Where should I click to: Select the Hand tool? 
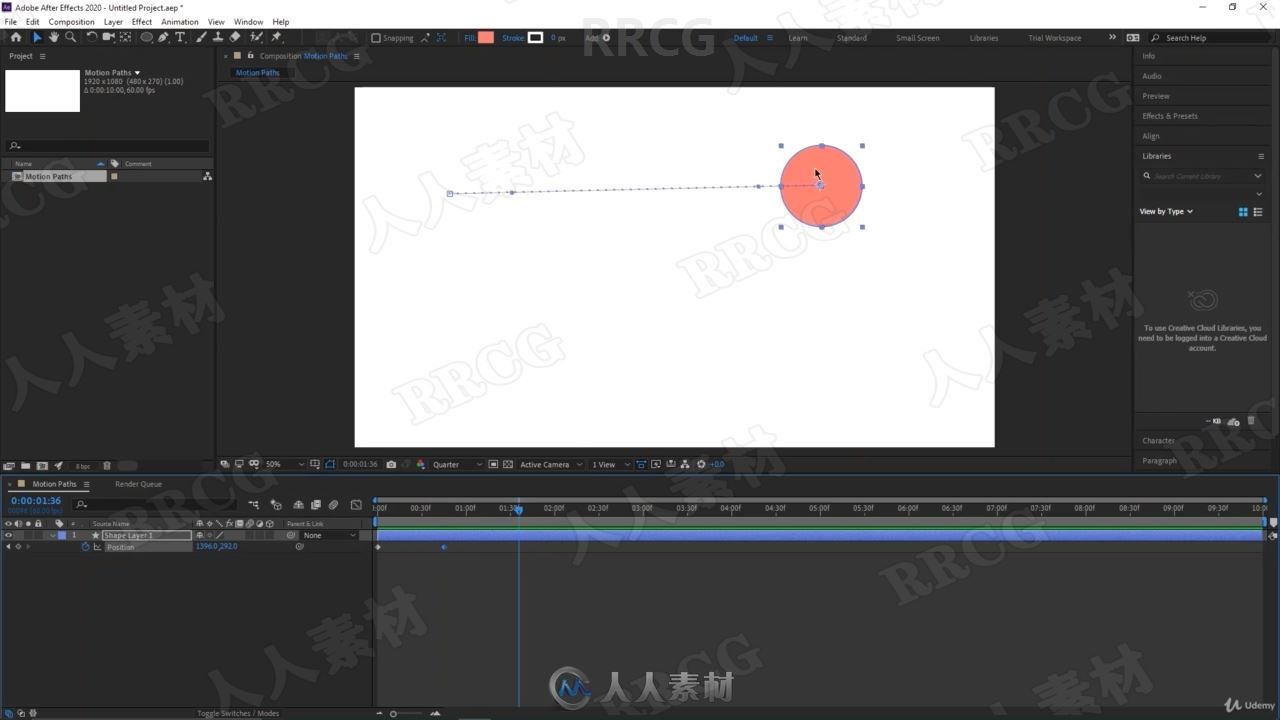(x=54, y=37)
